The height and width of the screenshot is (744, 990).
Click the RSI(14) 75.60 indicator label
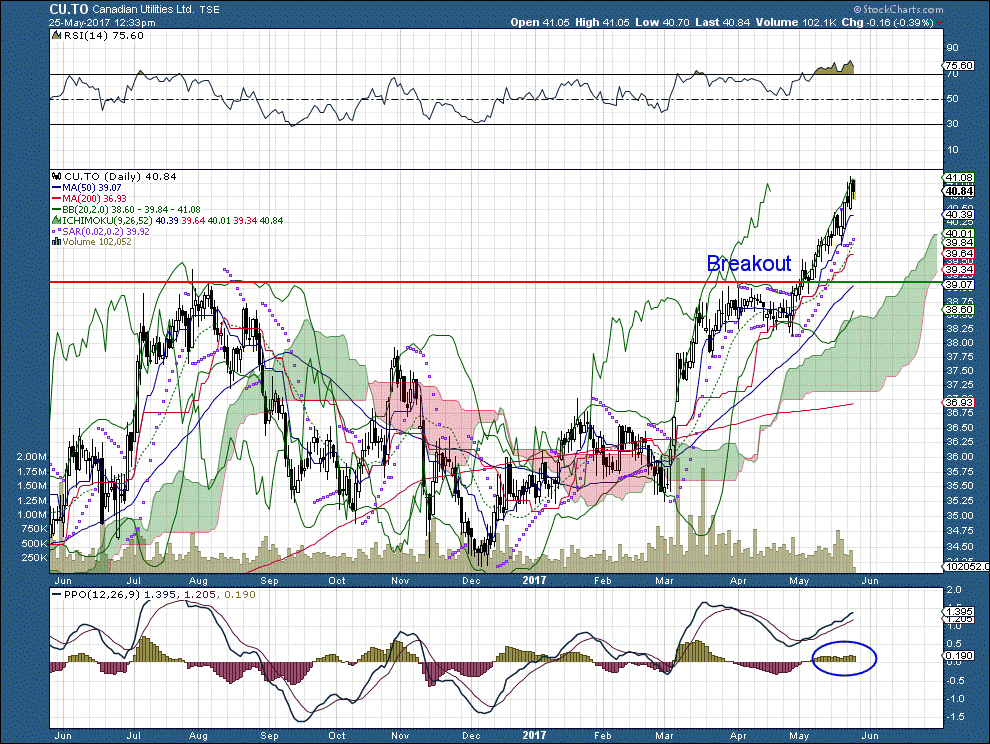pos(104,35)
